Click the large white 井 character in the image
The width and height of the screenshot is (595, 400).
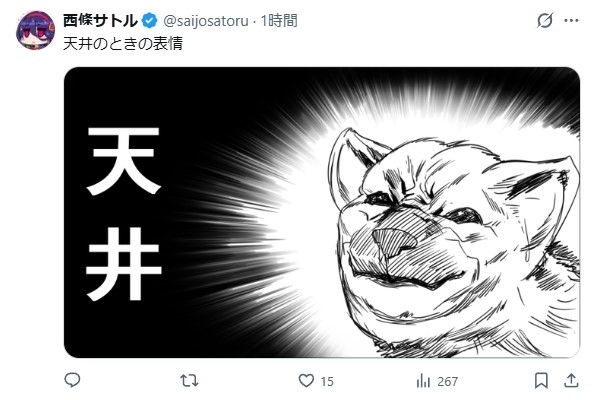tap(124, 263)
